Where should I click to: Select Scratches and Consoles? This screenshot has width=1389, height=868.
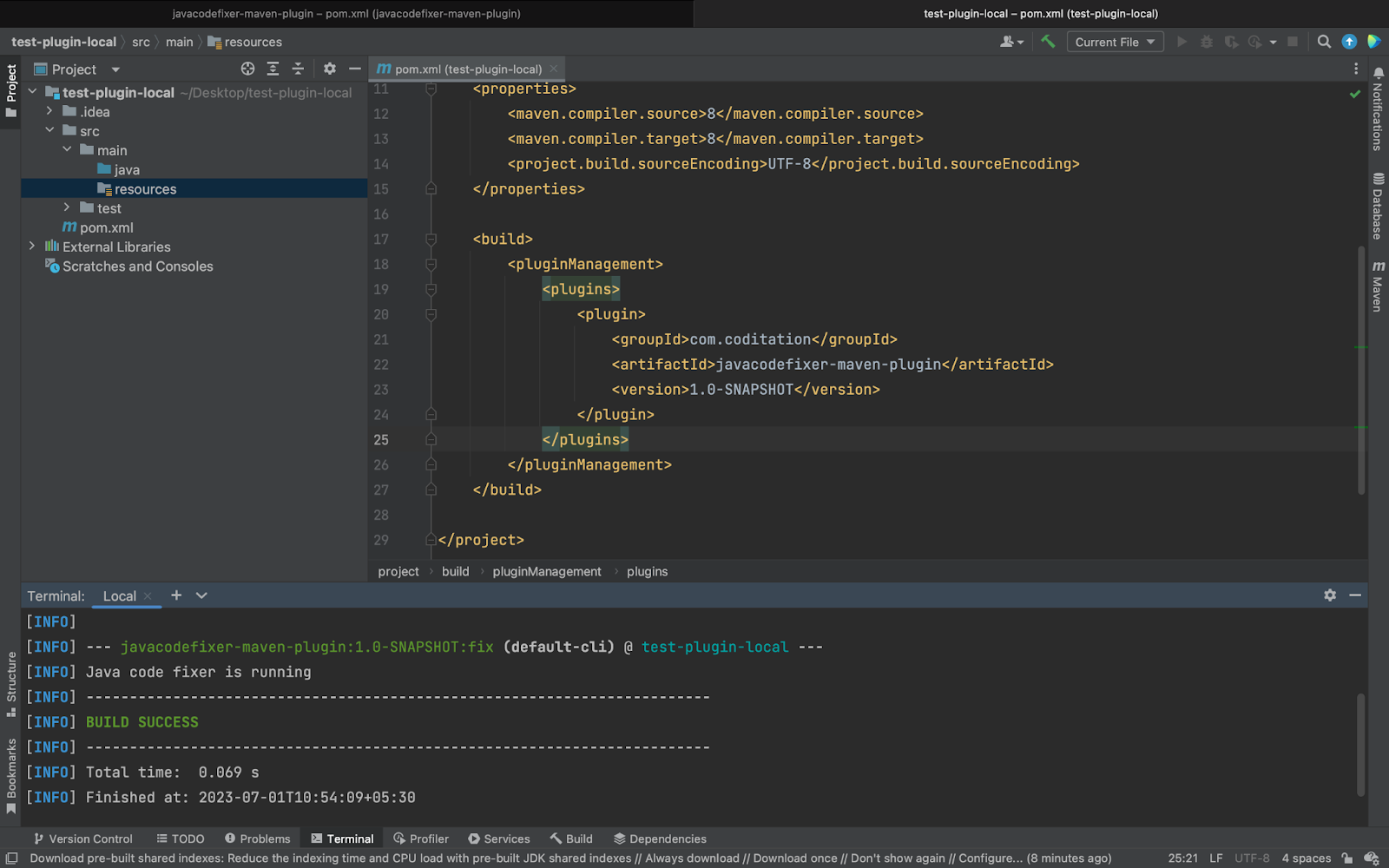pyautogui.click(x=129, y=266)
